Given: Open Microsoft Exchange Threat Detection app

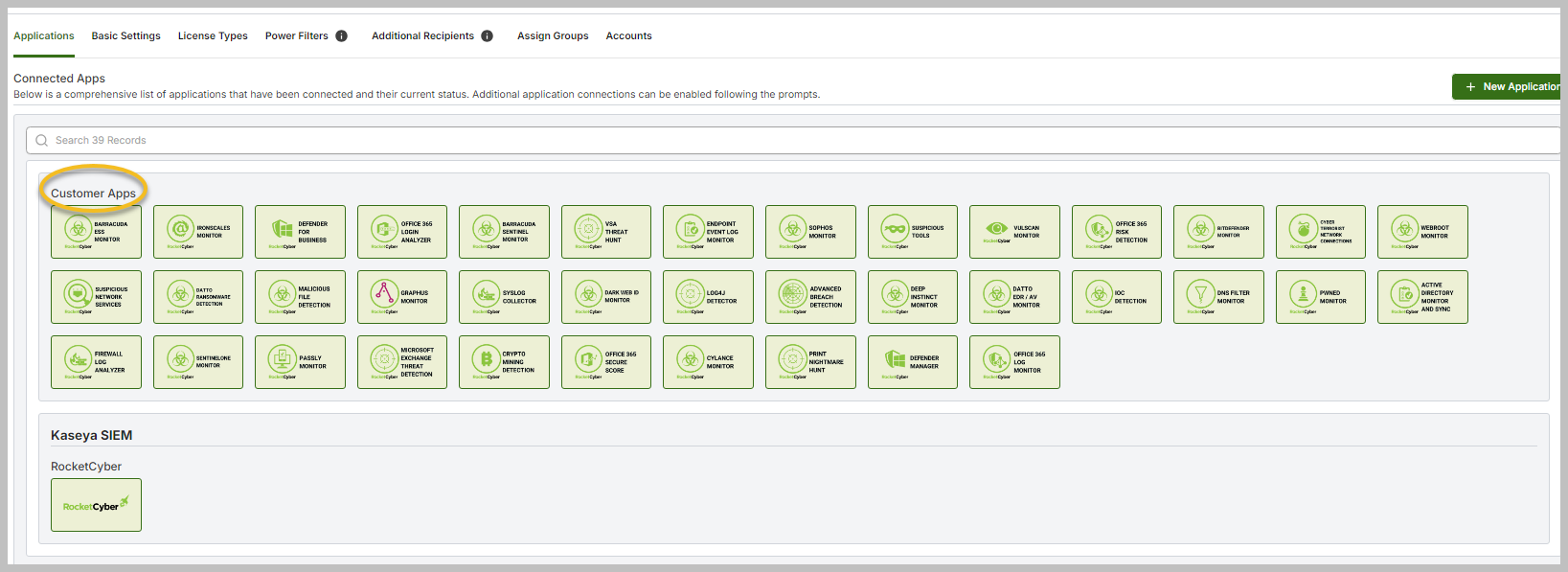Looking at the screenshot, I should click(402, 362).
